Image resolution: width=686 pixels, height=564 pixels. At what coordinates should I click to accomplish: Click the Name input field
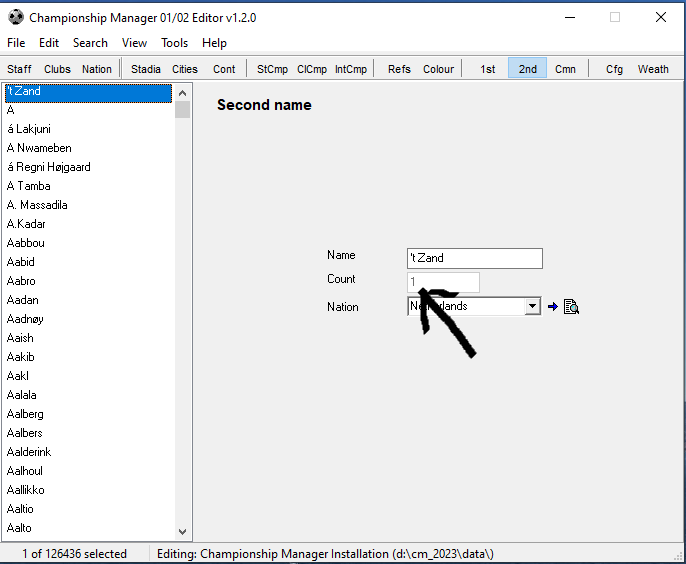pos(475,258)
